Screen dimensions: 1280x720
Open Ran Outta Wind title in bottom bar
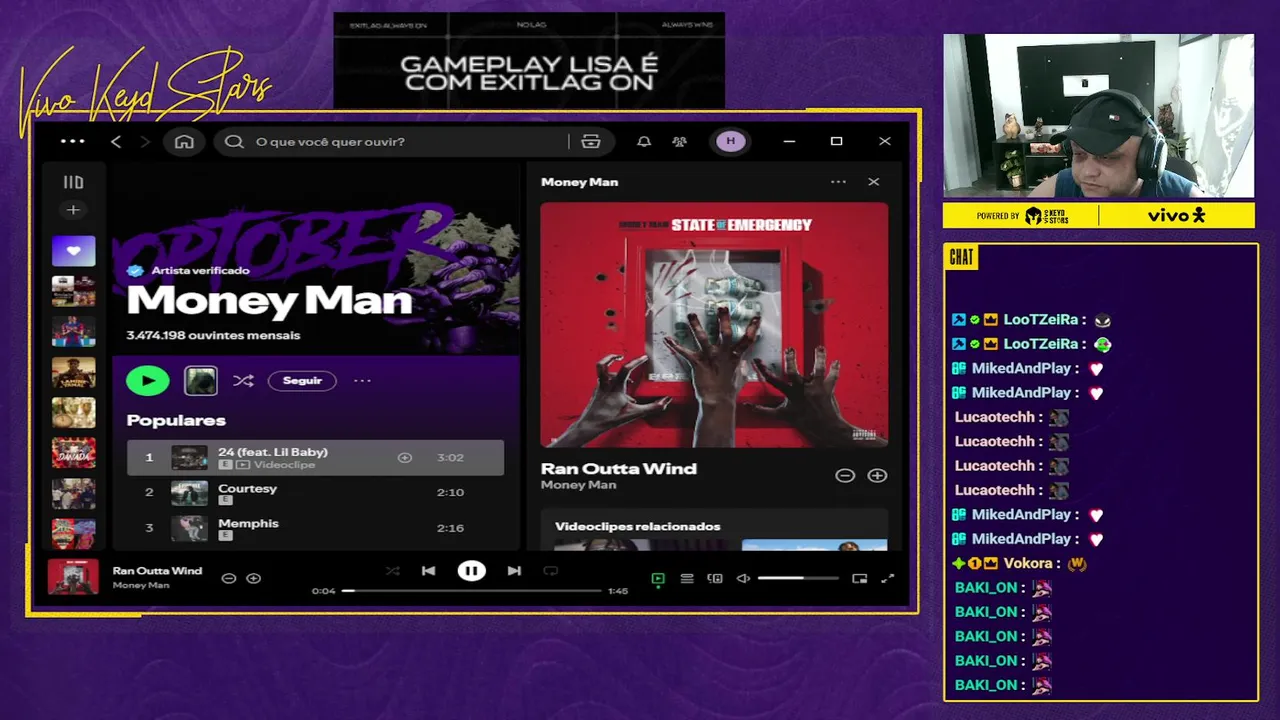coord(157,571)
